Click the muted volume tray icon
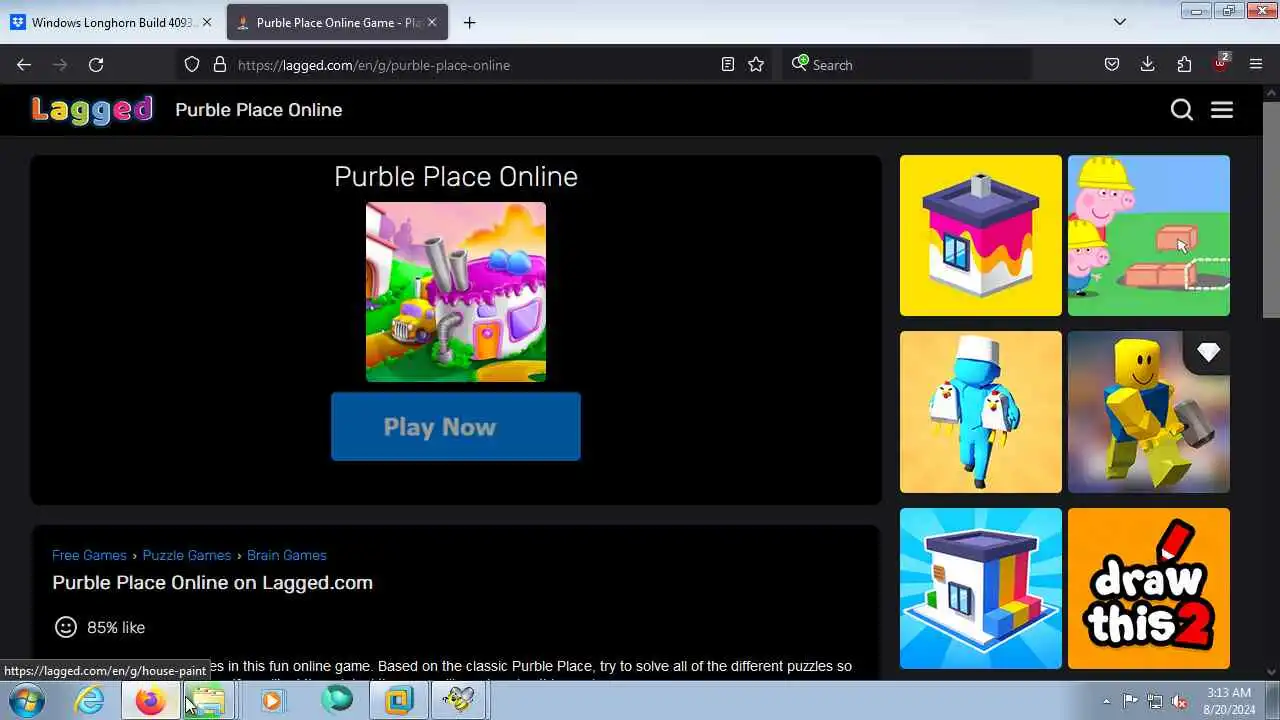The image size is (1280, 720). pyautogui.click(x=1179, y=701)
